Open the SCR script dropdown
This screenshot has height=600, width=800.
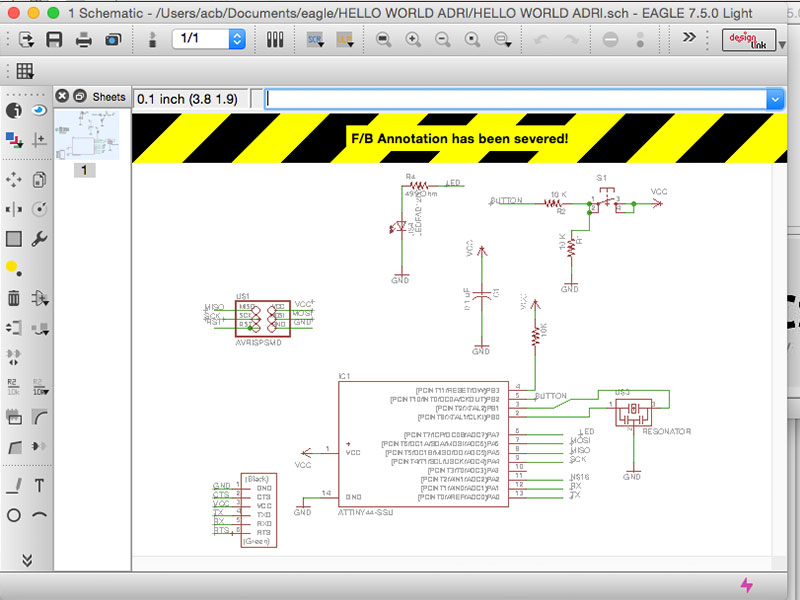point(315,39)
